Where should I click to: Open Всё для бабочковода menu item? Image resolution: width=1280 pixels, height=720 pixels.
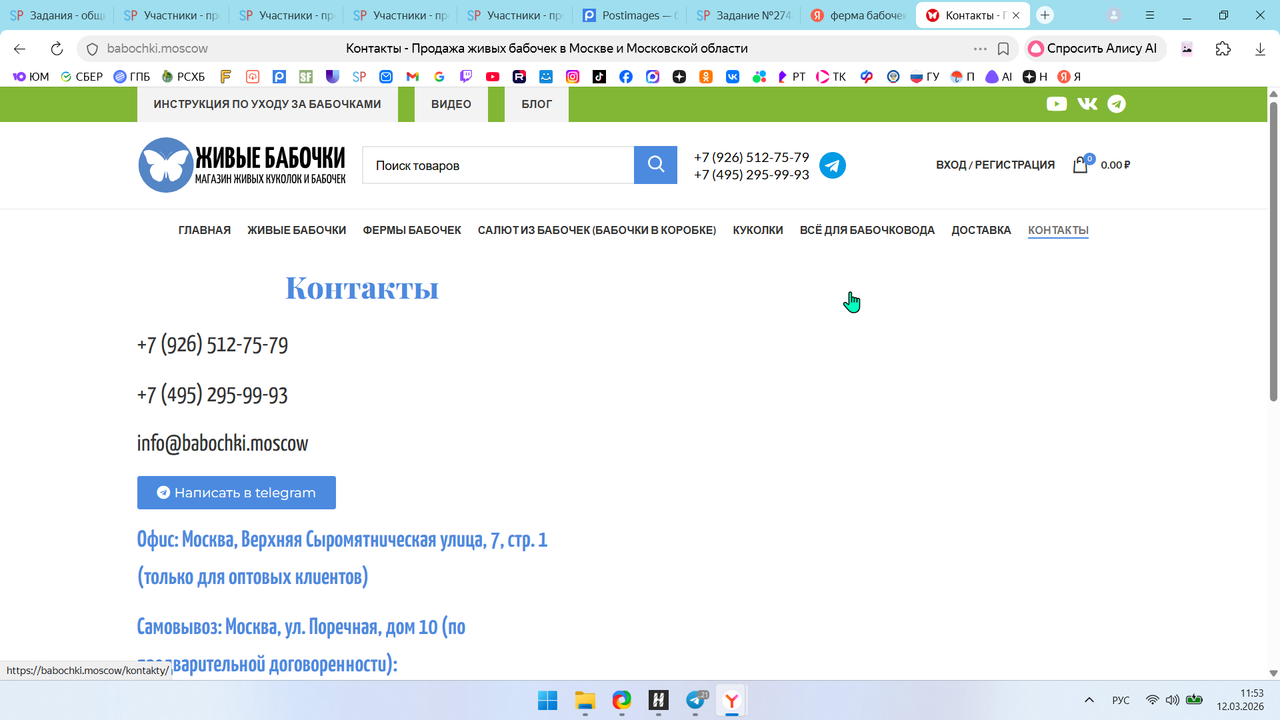pos(867,230)
